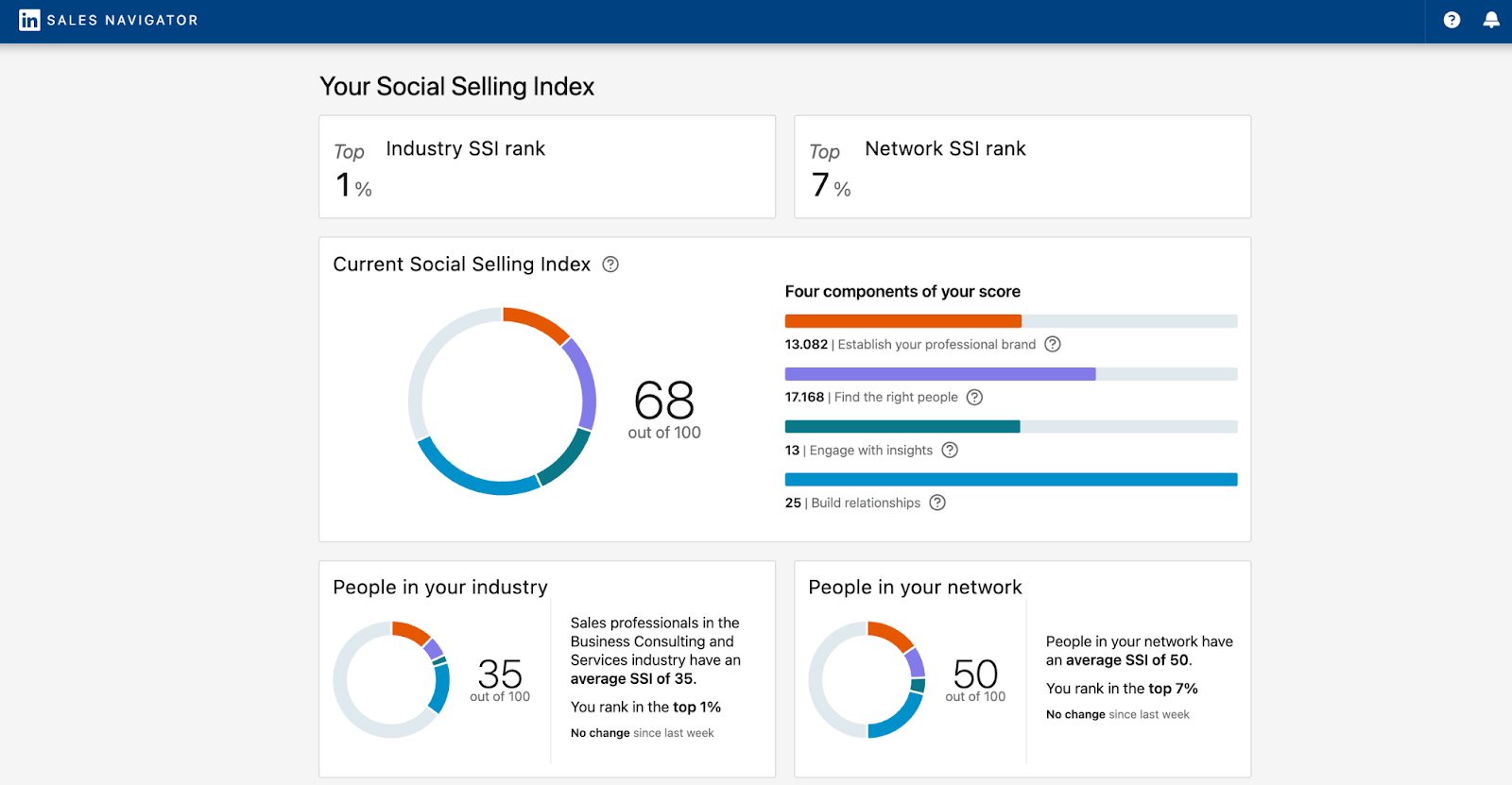Click help icon next to Current Social Selling Index
Viewport: 1512px width, 785px height.
click(610, 265)
